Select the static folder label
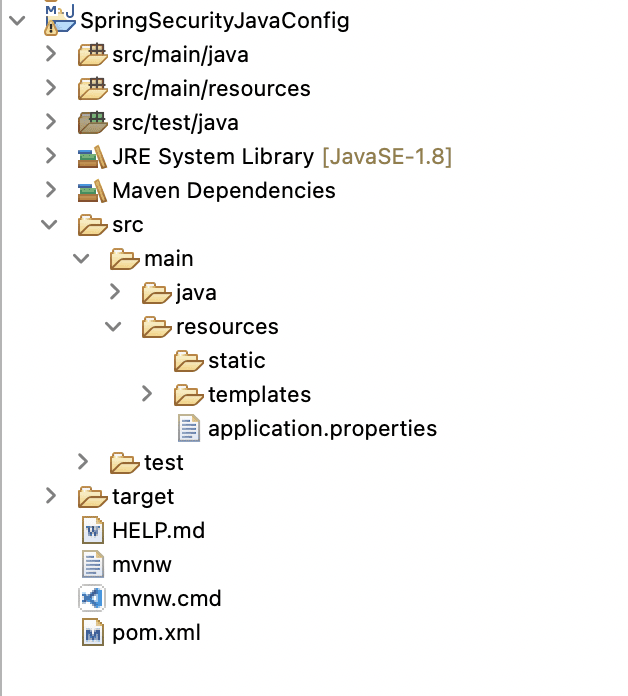Screen dimensions: 628x696 pyautogui.click(x=237, y=361)
